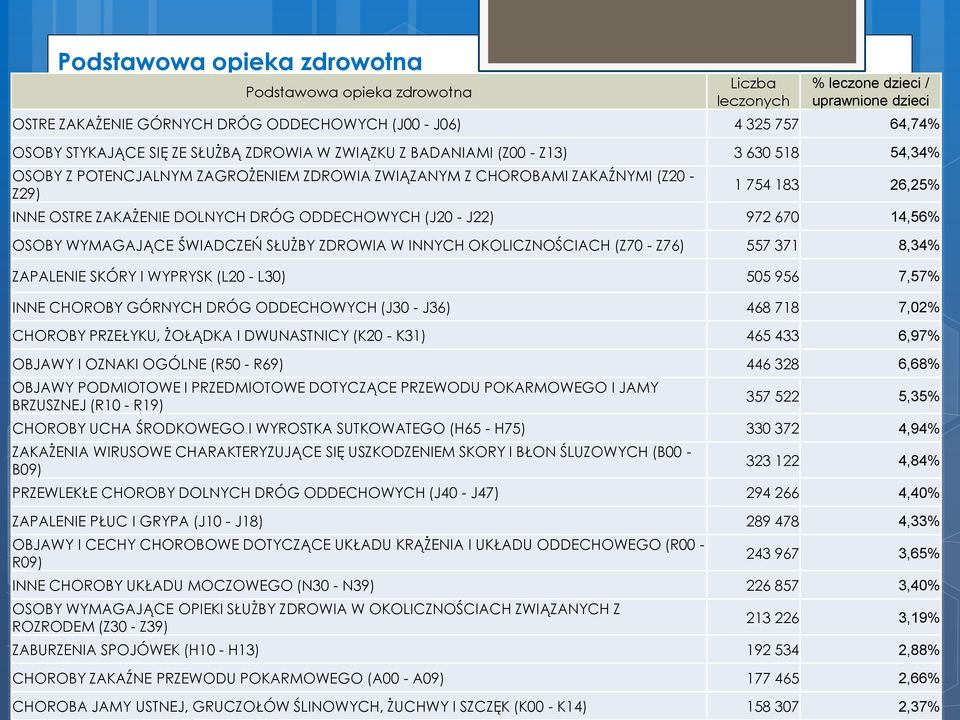
Task: Click the value 213 226
Action: pos(772,618)
